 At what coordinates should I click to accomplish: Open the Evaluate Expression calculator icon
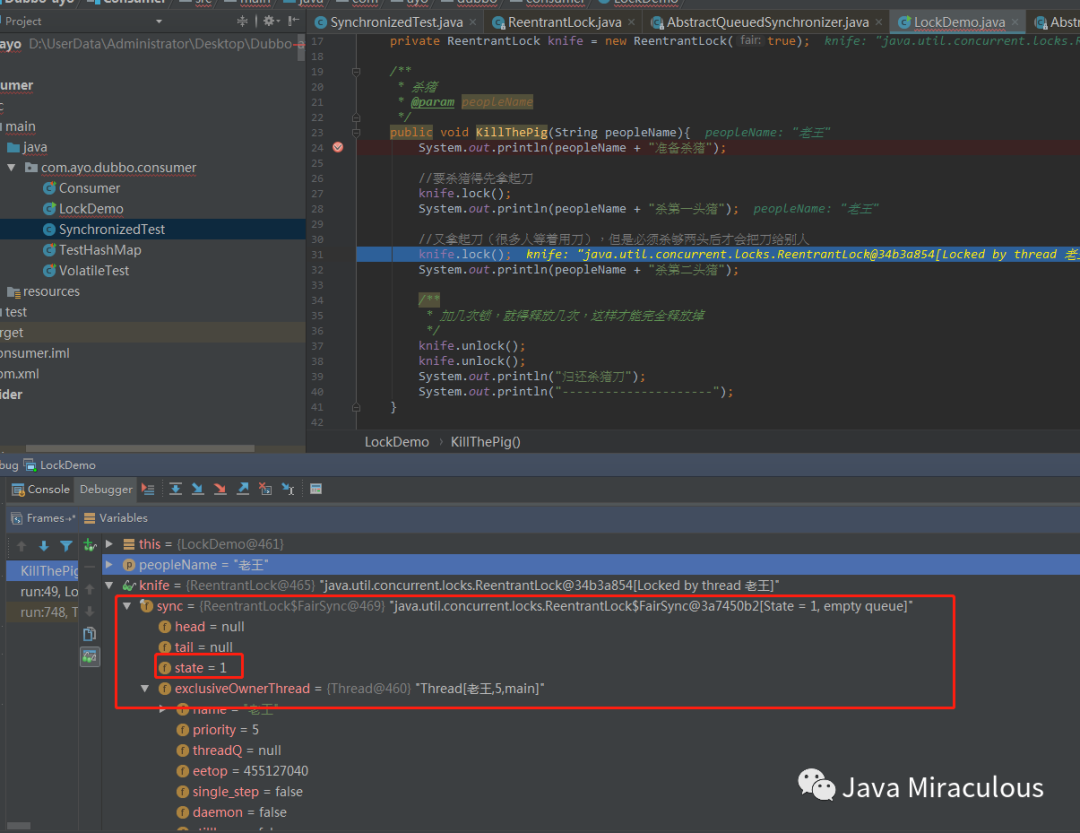(316, 489)
